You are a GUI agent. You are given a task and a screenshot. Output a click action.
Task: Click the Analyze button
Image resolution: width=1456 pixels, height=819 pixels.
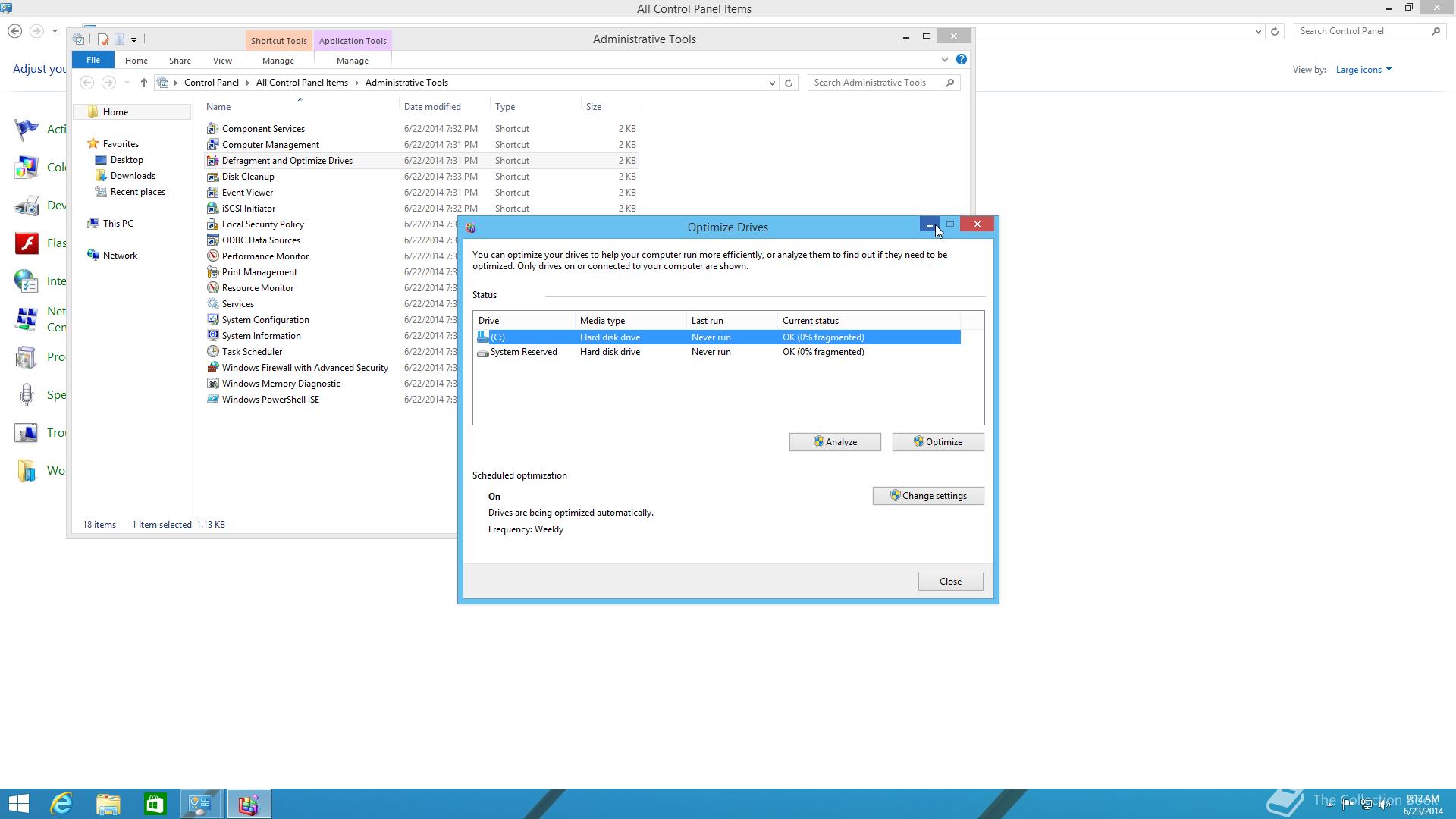pyautogui.click(x=835, y=442)
